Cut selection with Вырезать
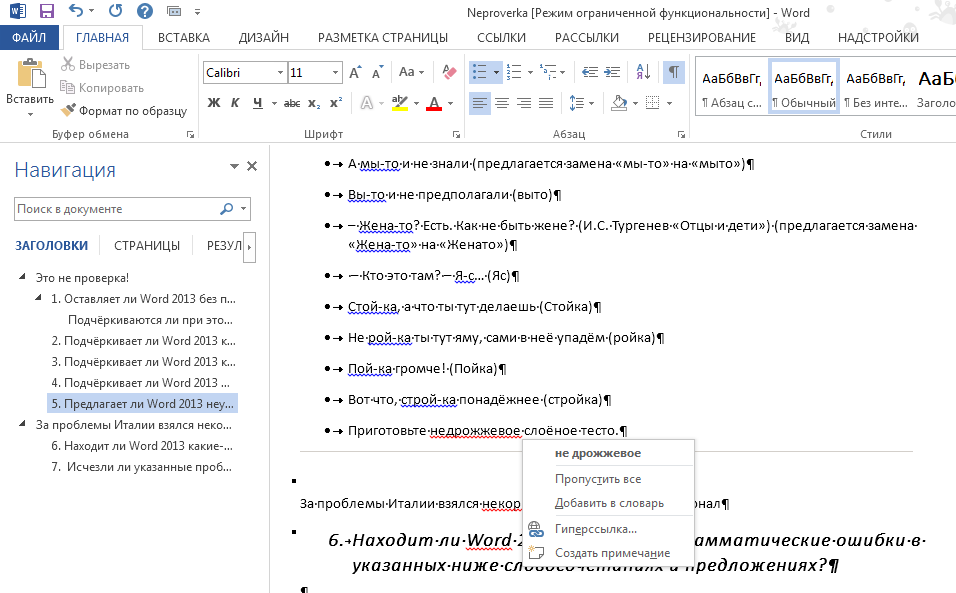The image size is (956, 593). click(96, 65)
